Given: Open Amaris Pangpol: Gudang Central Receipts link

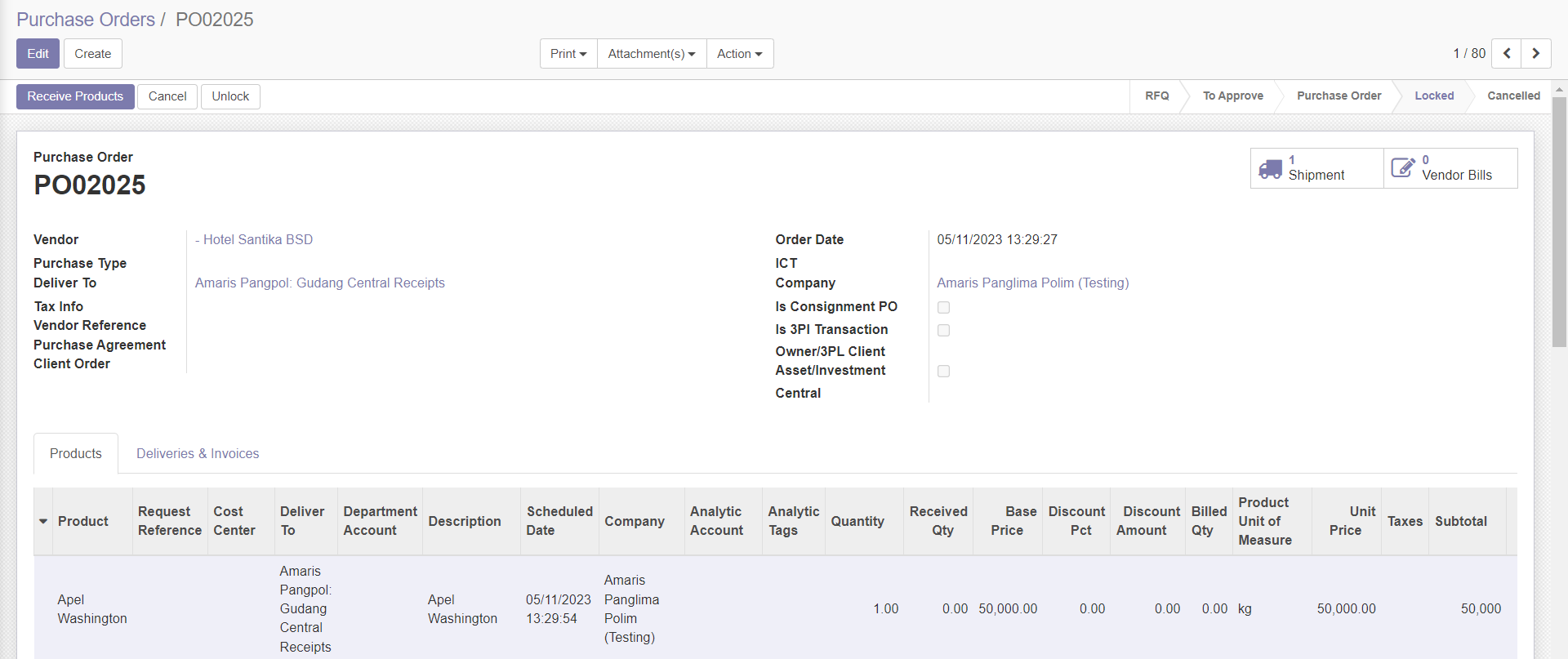Looking at the screenshot, I should tap(320, 283).
